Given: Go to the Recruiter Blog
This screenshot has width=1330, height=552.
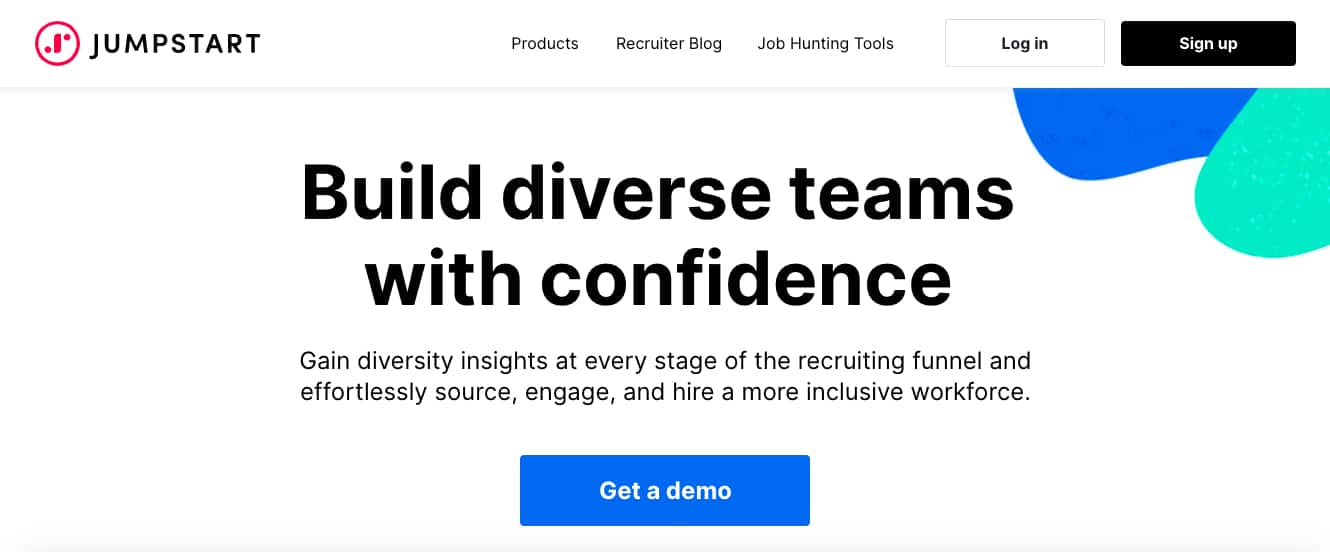Looking at the screenshot, I should (669, 44).
